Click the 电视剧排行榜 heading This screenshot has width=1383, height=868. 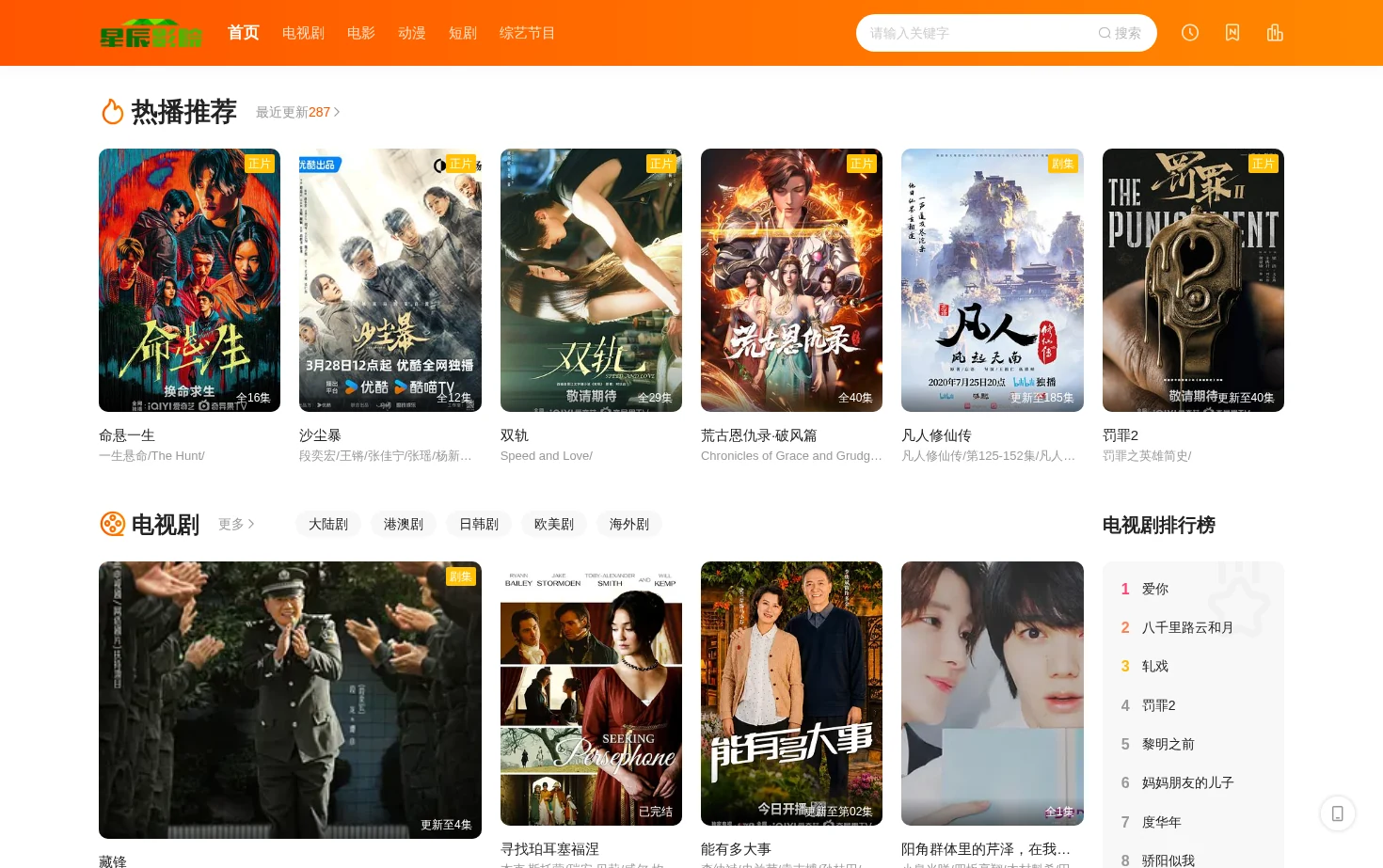tap(1159, 525)
